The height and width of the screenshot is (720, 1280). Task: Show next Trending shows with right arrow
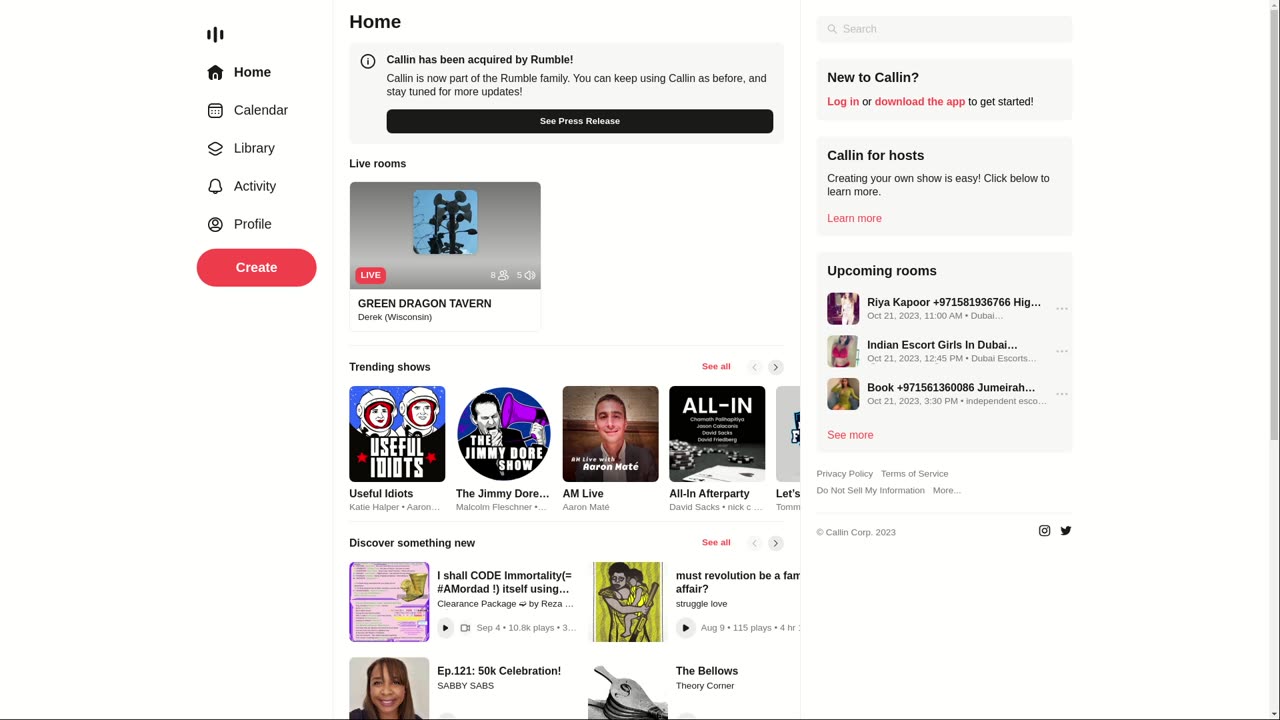pyautogui.click(x=775, y=367)
